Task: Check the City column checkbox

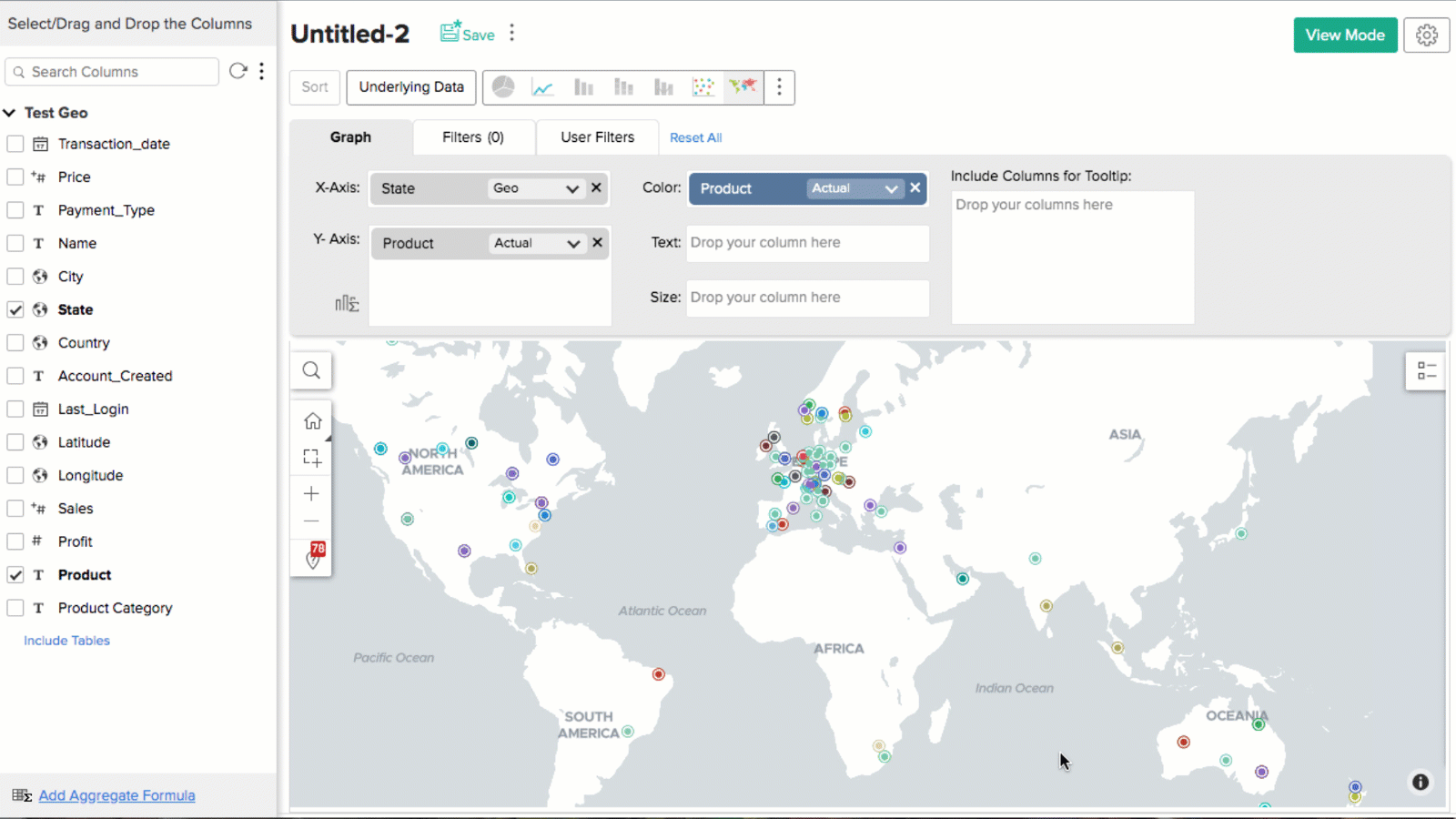Action: [x=15, y=277]
